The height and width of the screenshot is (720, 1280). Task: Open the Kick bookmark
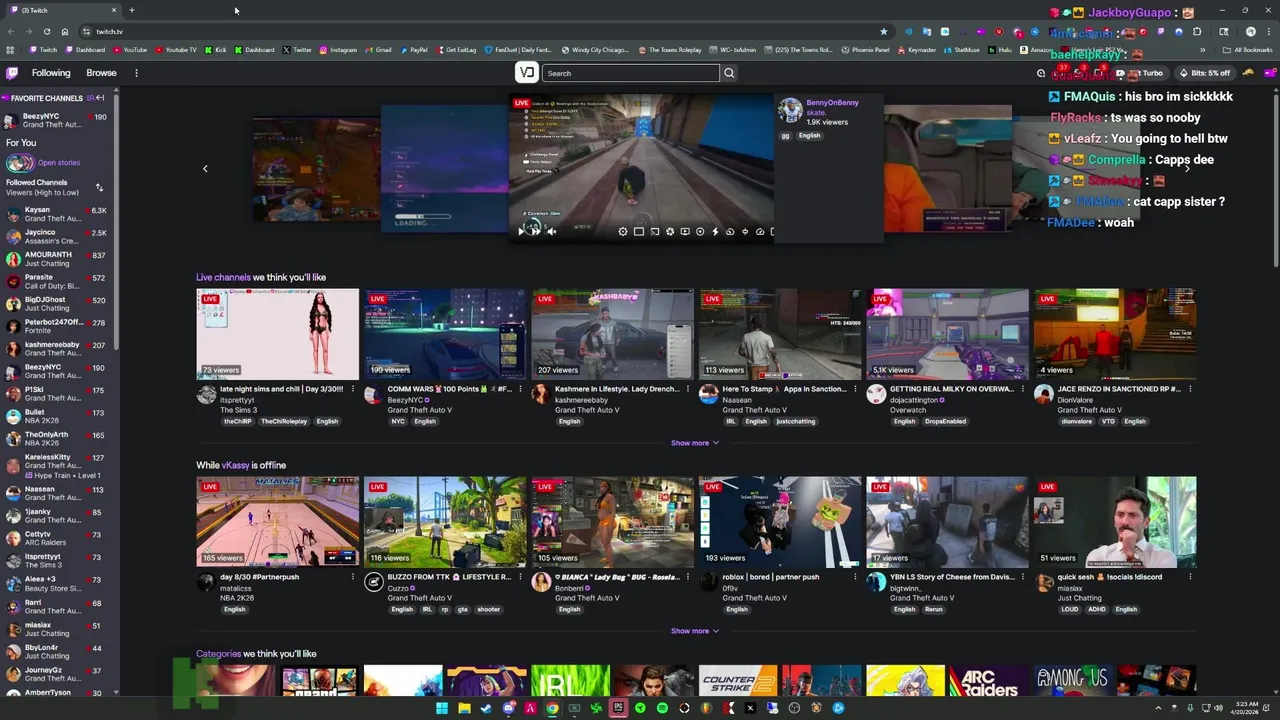(x=216, y=50)
